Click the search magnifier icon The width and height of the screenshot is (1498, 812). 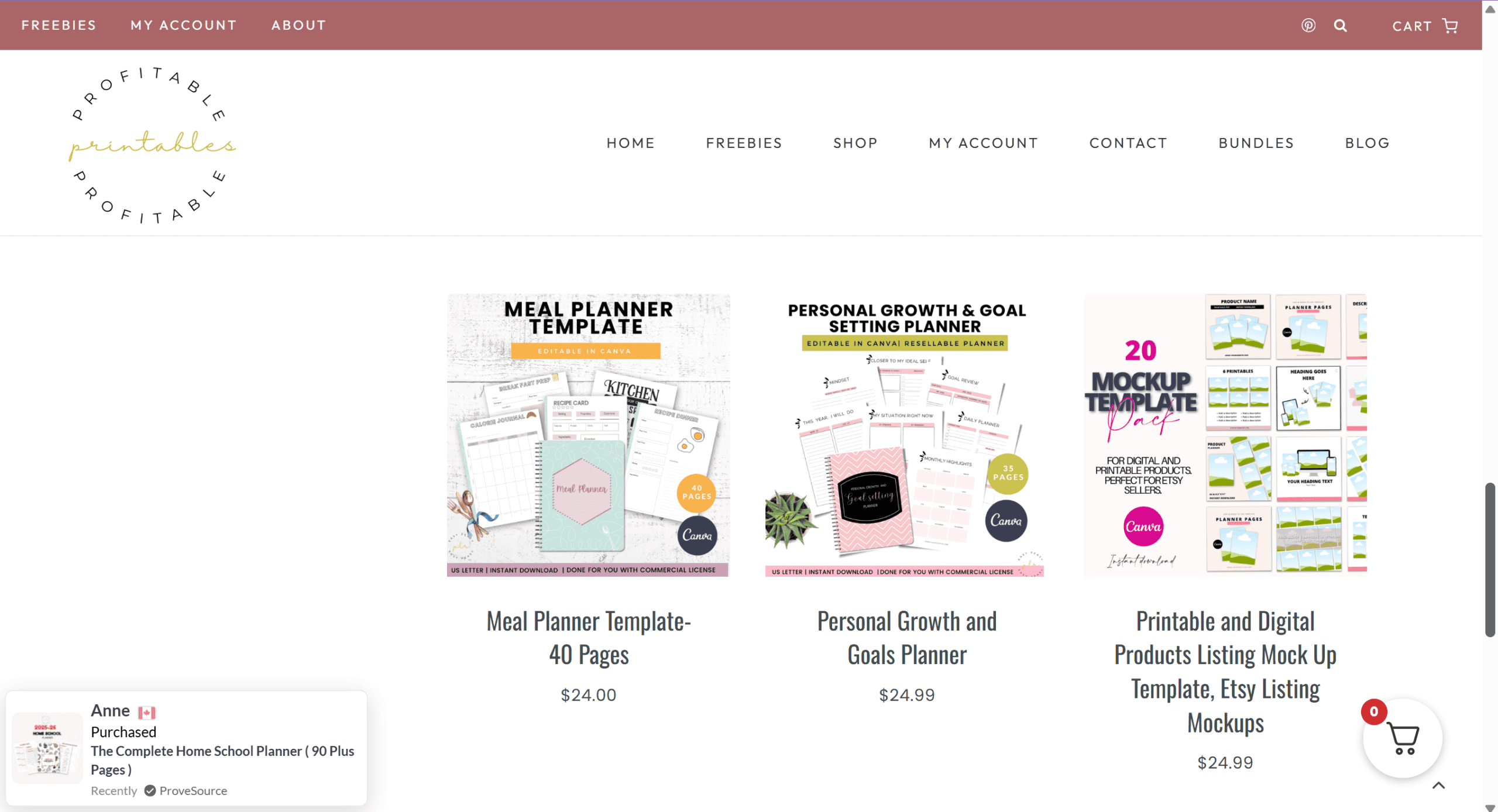(1340, 26)
